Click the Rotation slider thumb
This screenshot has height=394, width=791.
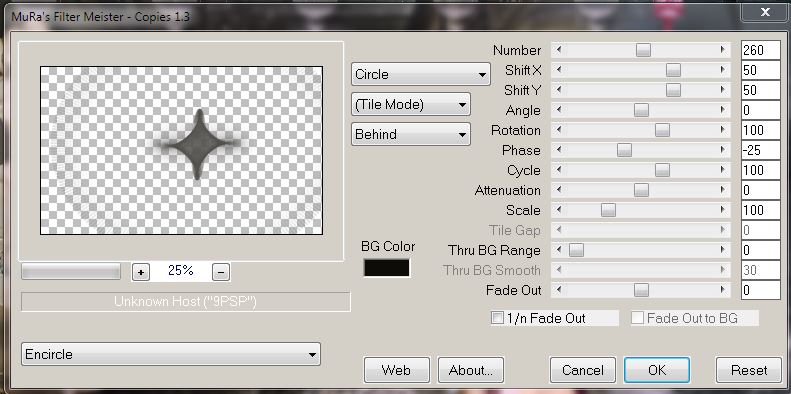(662, 130)
